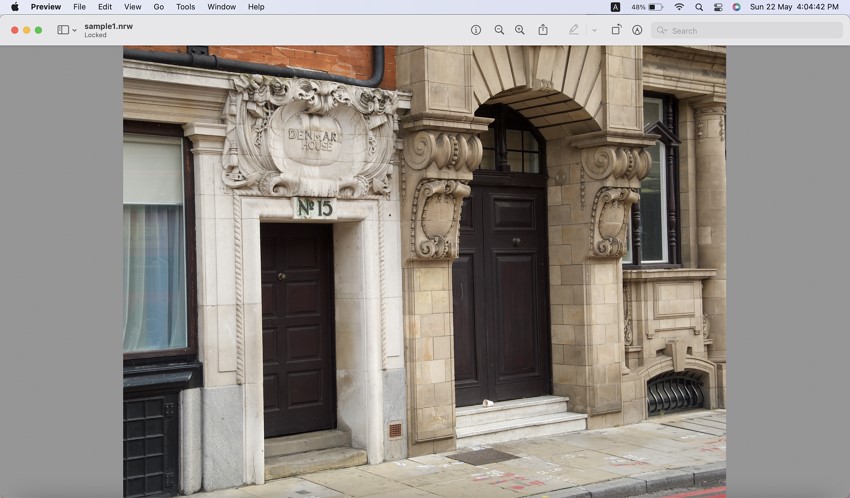Open the Window menu
This screenshot has height=498, width=850.
221,7
